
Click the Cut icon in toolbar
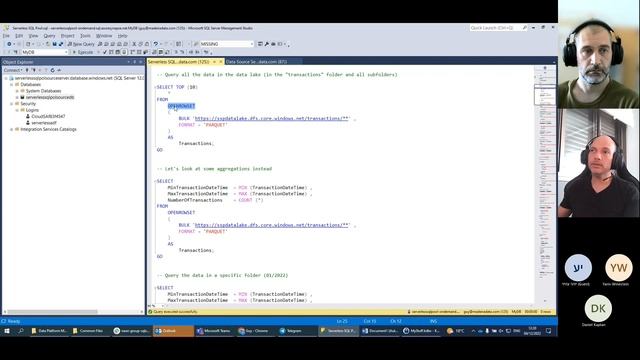(x=134, y=44)
